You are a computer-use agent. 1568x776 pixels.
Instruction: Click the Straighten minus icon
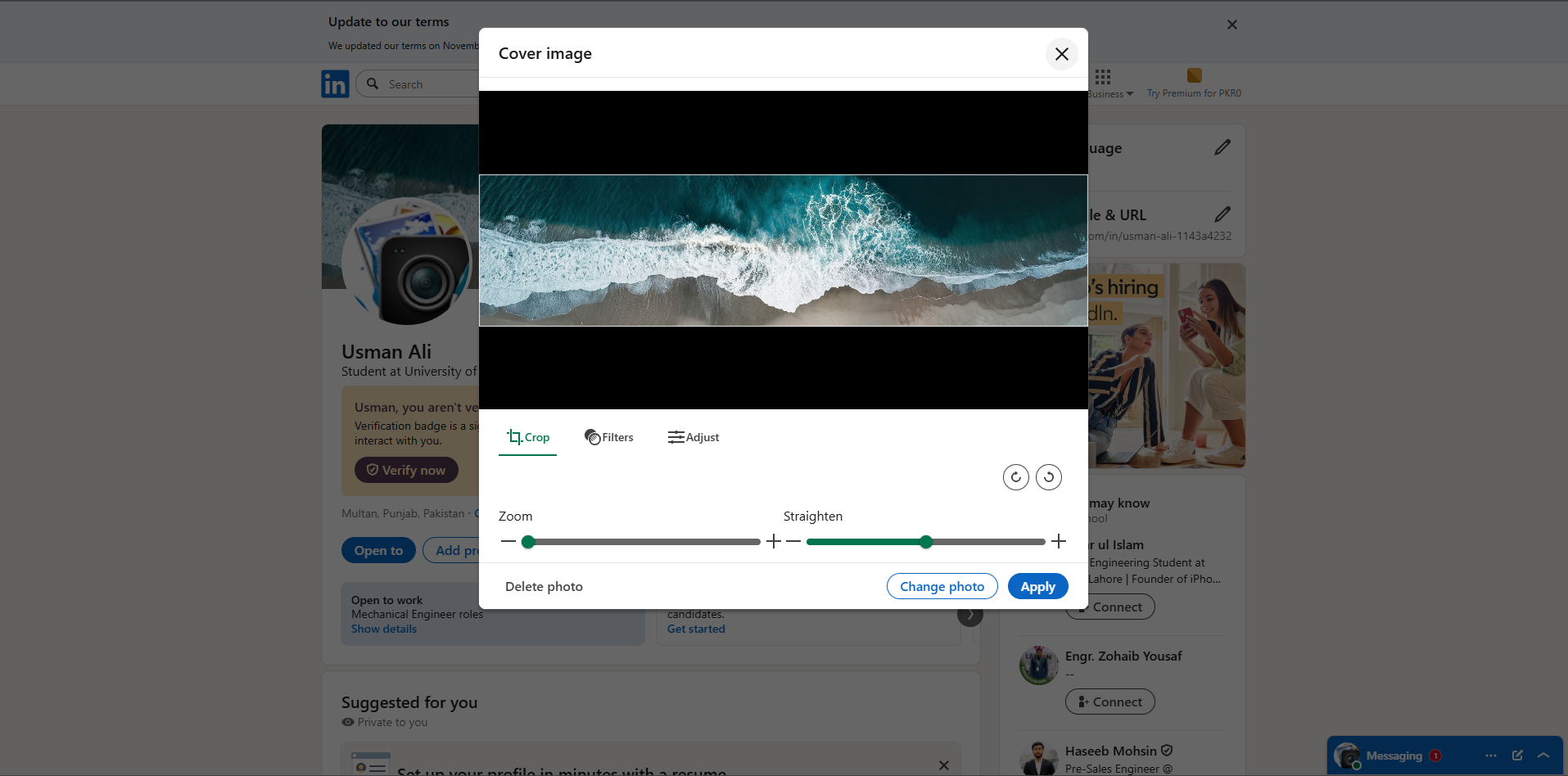pos(793,541)
